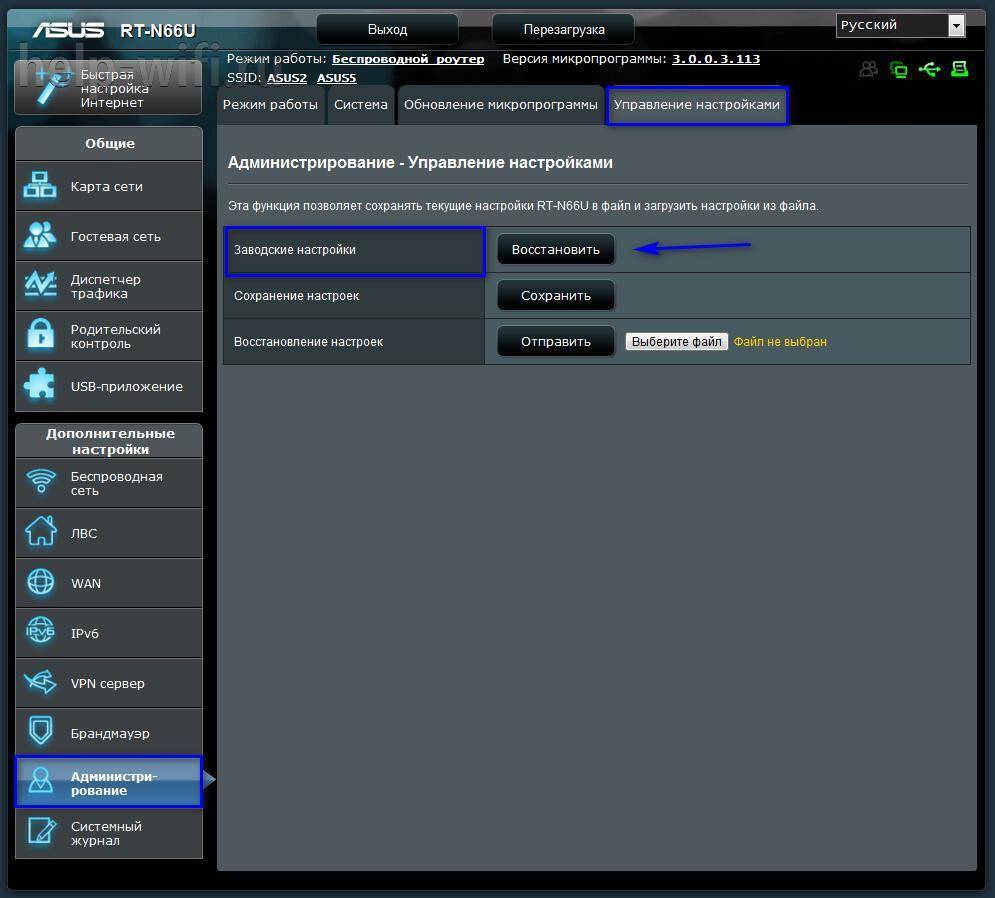Select the Родительский контроль padlock icon

tap(41, 336)
